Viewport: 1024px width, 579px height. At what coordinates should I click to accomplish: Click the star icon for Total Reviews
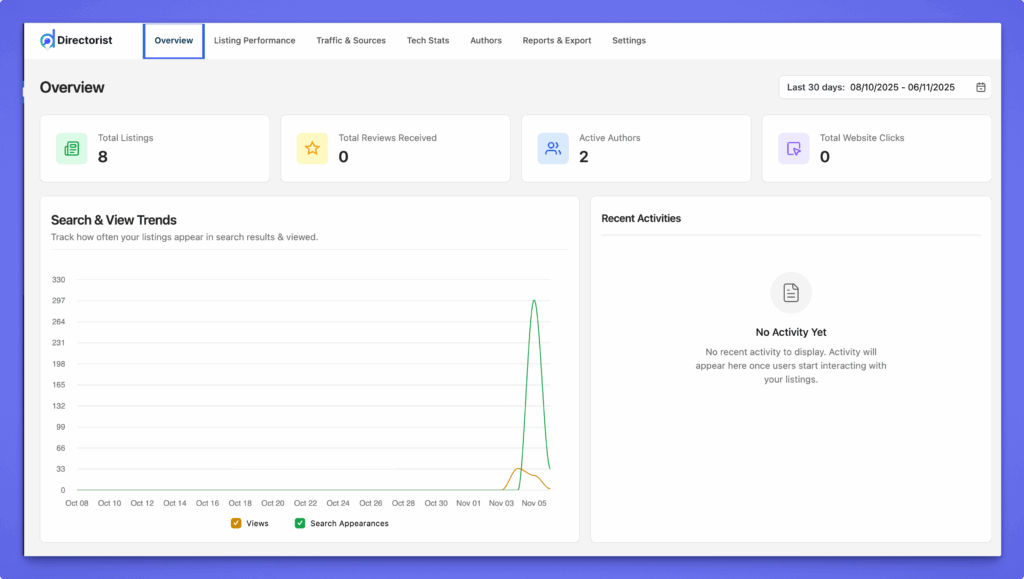pyautogui.click(x=312, y=148)
